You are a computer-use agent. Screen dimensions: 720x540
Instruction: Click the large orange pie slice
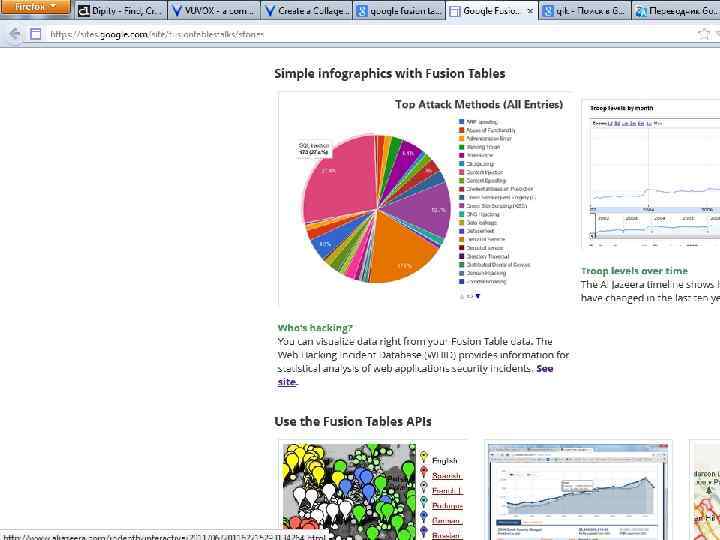click(400, 250)
